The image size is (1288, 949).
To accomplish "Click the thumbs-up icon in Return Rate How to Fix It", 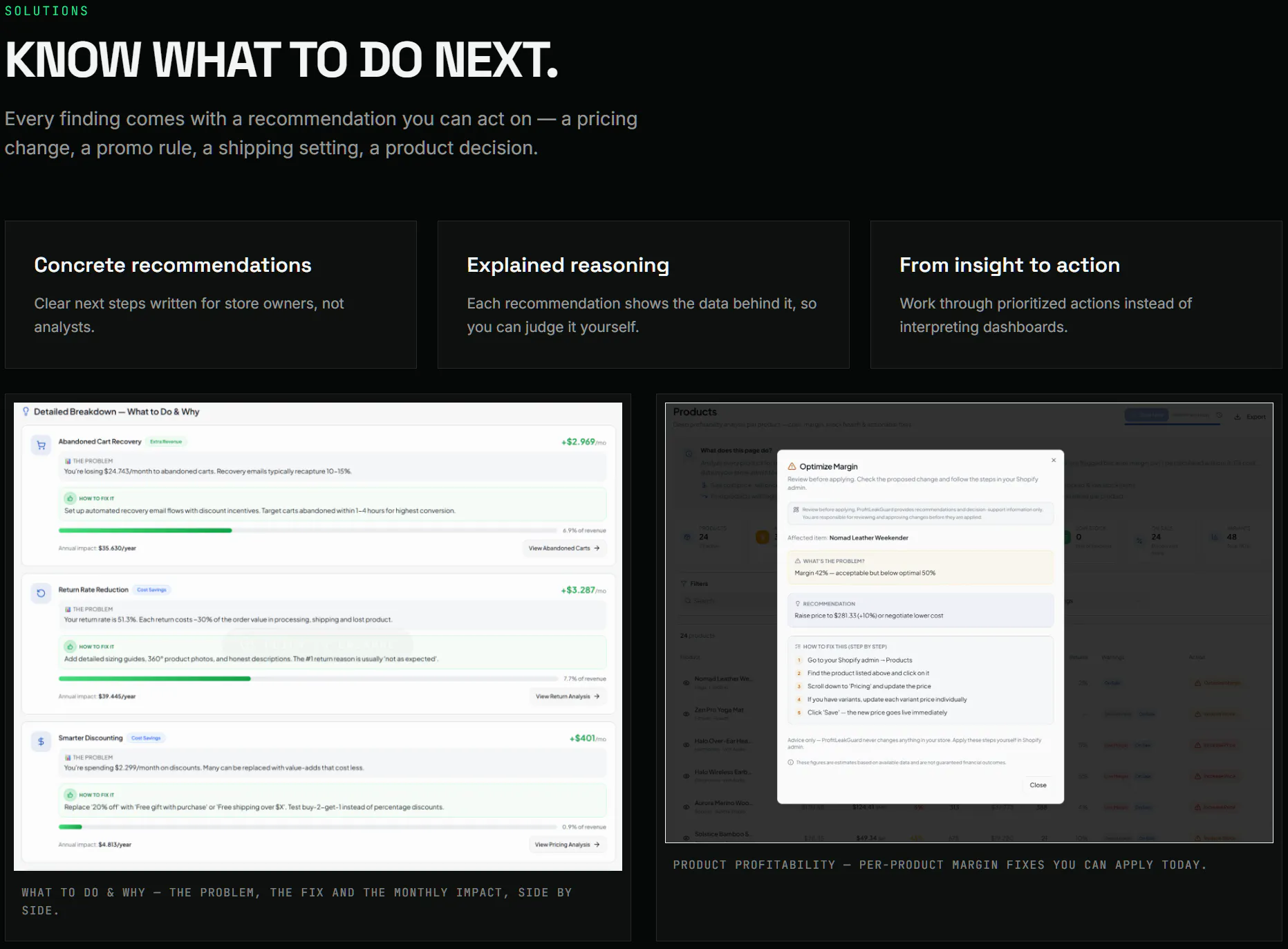I will click(70, 647).
